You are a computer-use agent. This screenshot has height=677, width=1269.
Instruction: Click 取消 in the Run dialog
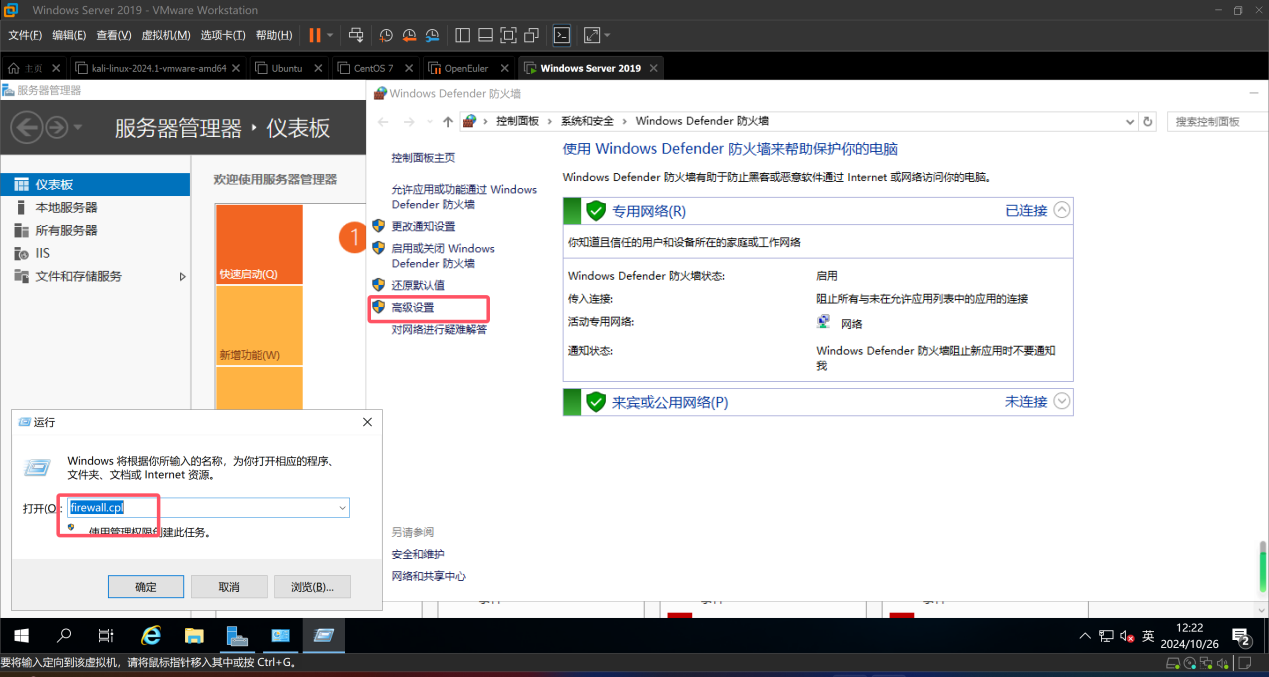(229, 587)
